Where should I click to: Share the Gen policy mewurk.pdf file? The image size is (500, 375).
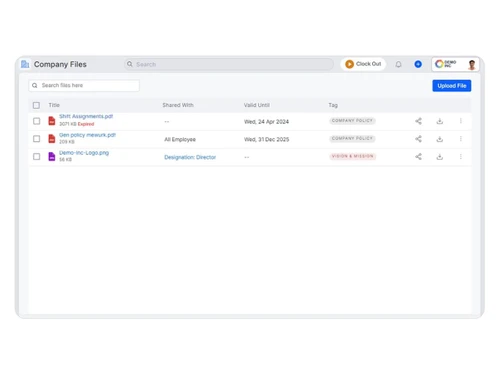point(418,139)
